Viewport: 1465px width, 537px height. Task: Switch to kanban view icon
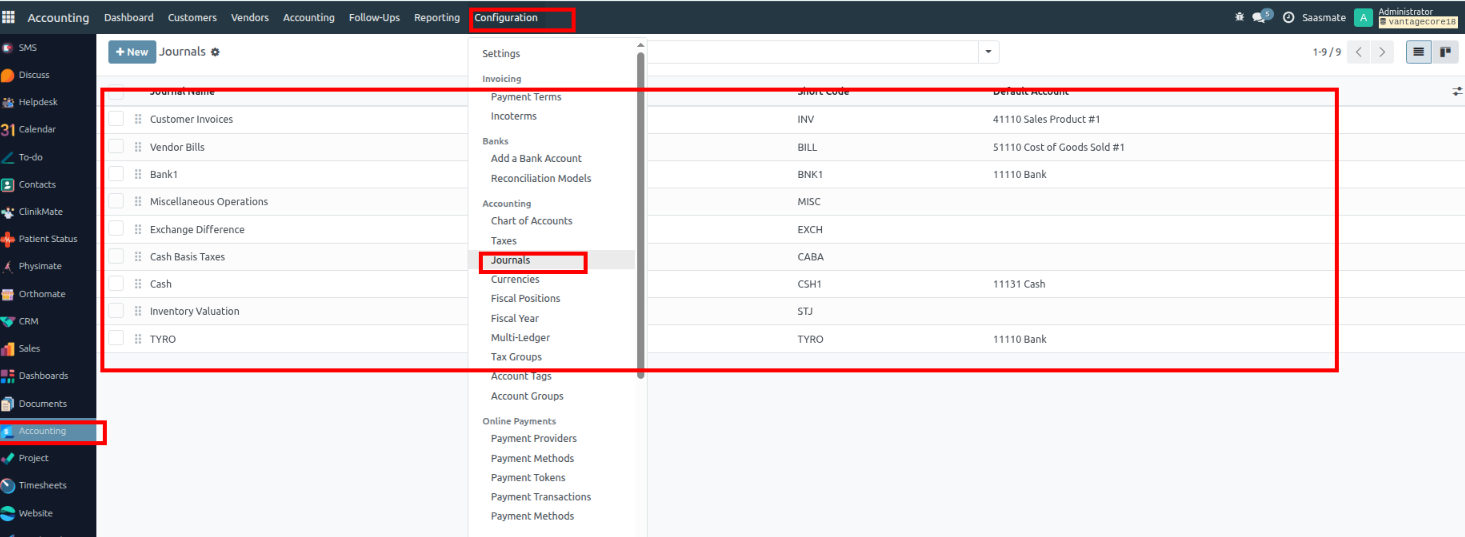1445,52
